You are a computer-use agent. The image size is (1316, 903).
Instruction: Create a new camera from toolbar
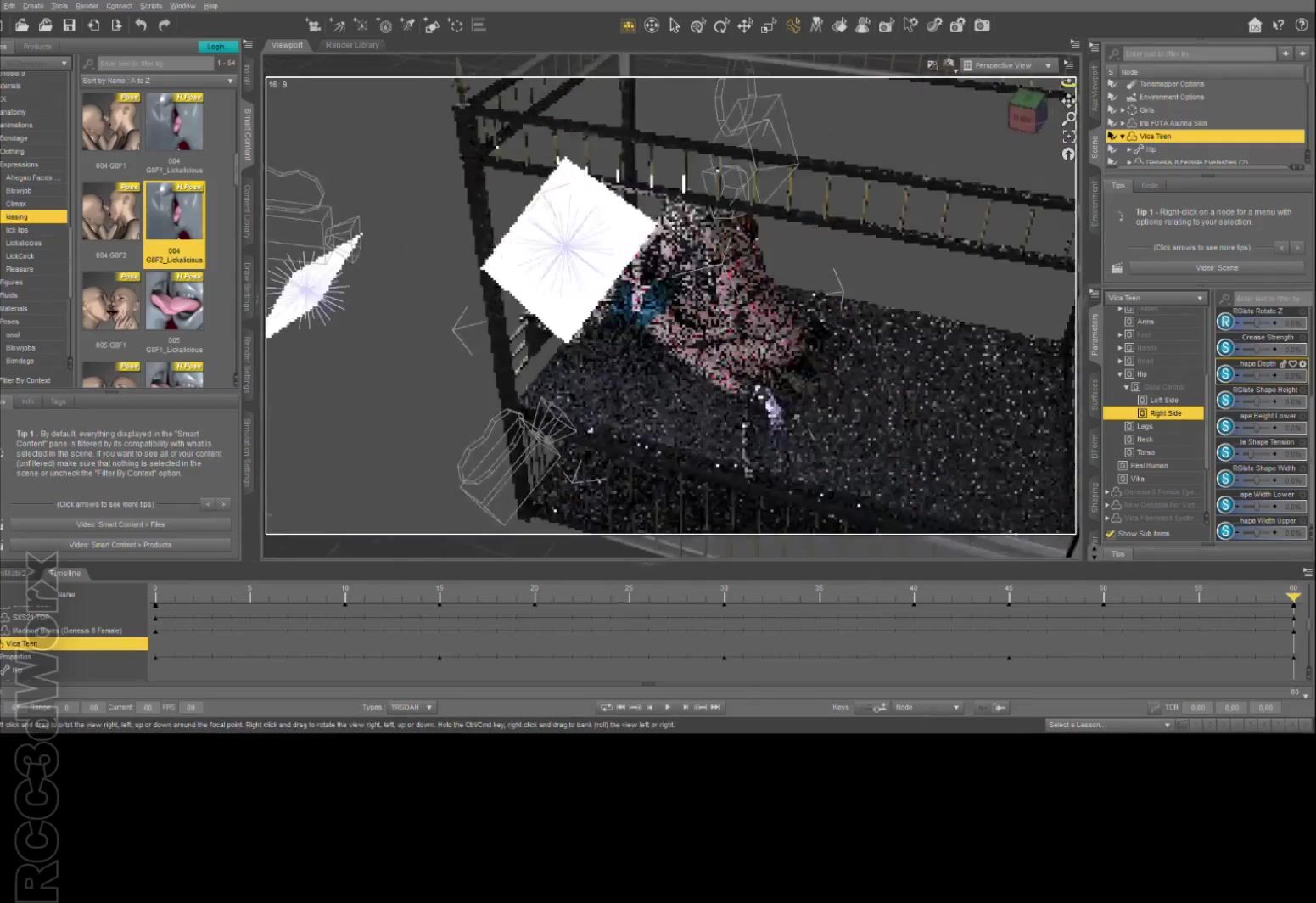[313, 25]
